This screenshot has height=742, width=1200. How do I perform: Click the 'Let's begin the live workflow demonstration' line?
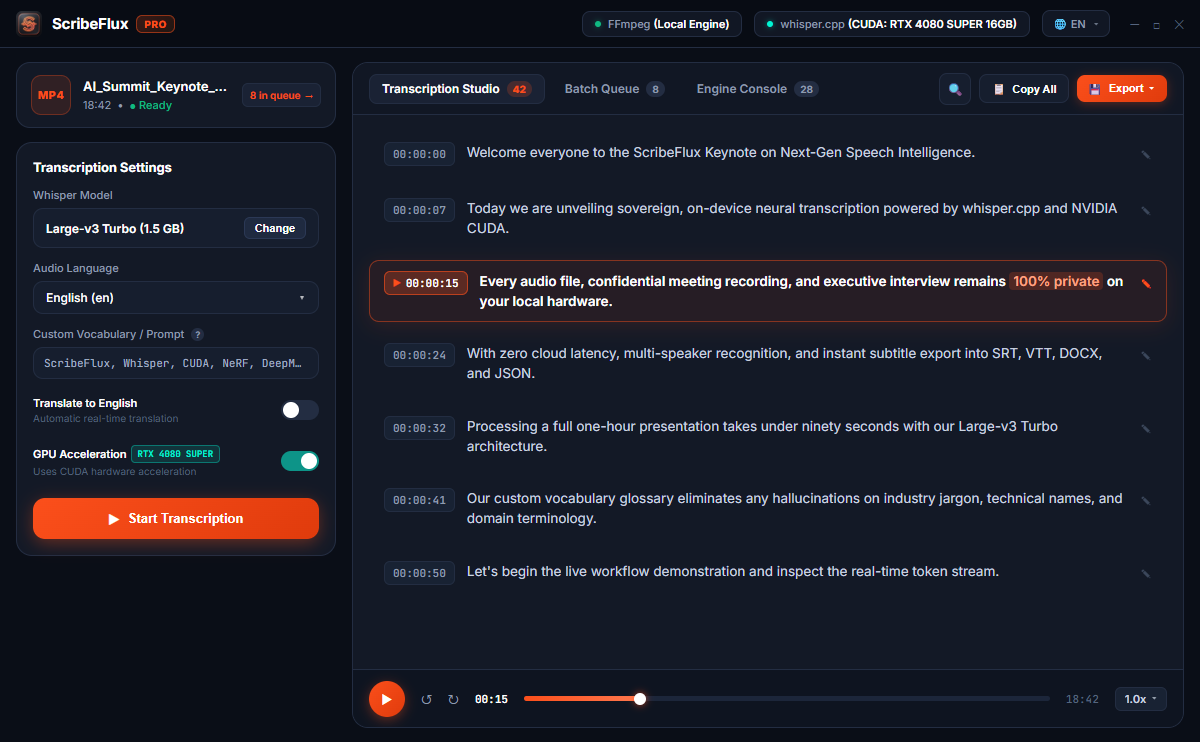coord(733,572)
